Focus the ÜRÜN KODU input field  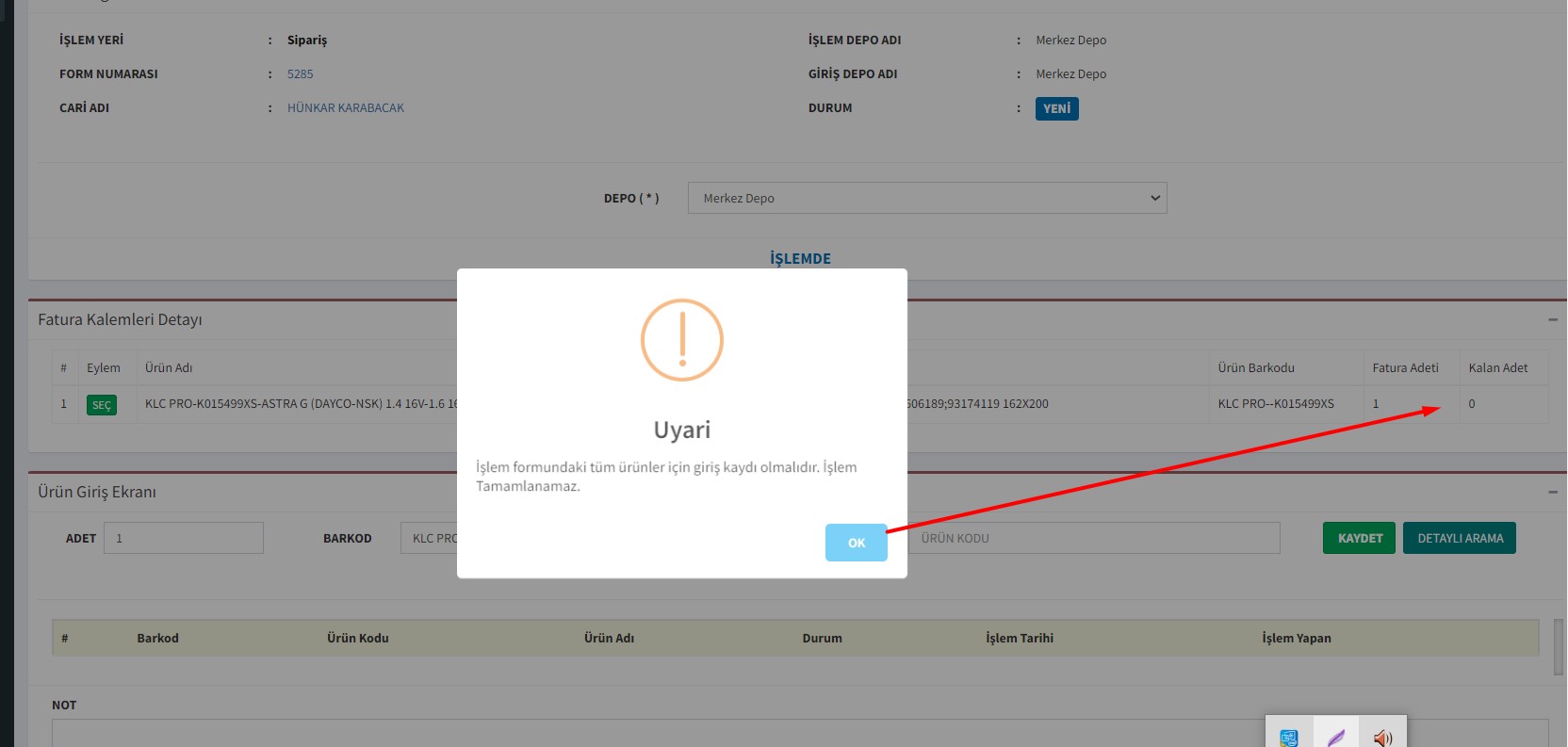[x=1093, y=538]
